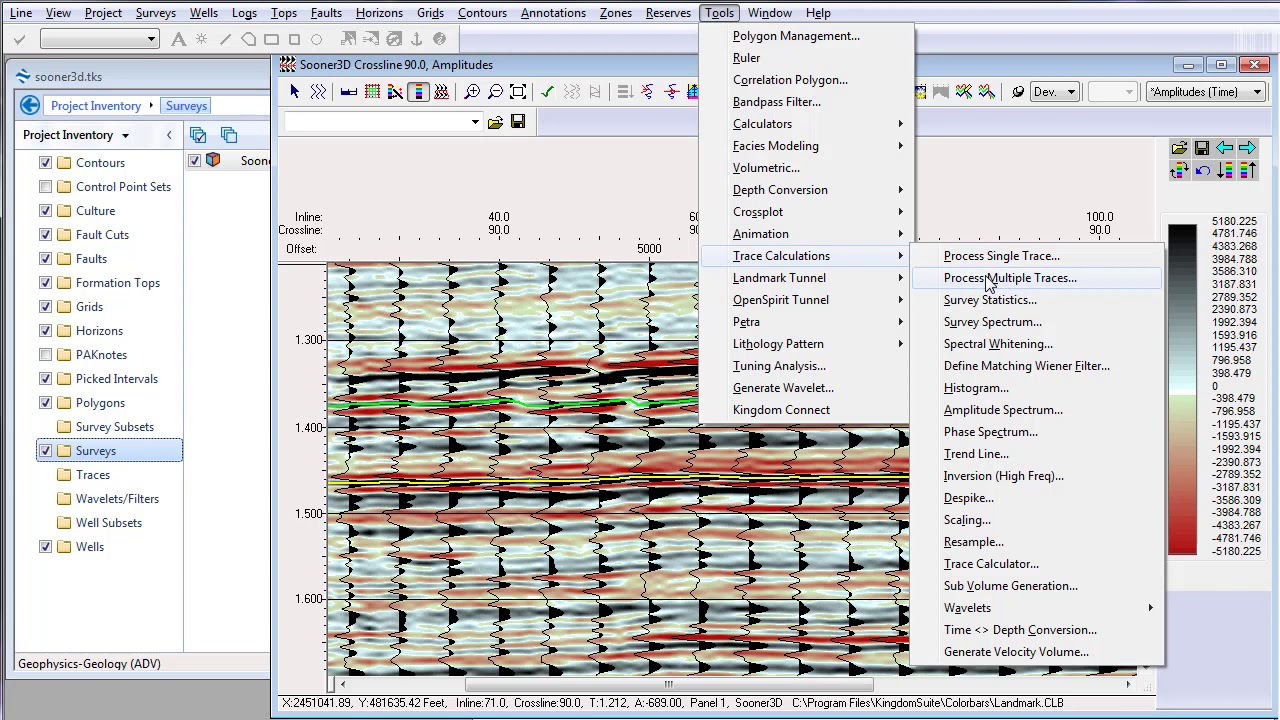Open the Project Inventory dropdown arrow

pyautogui.click(x=125, y=135)
